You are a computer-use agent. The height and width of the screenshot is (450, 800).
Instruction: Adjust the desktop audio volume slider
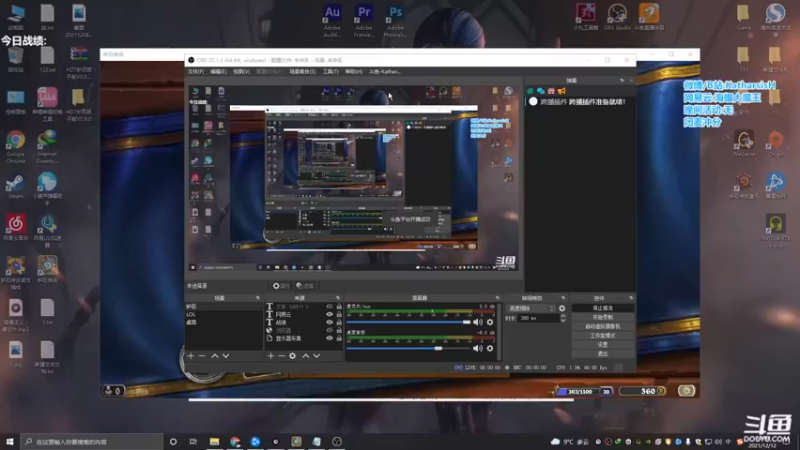[408, 348]
